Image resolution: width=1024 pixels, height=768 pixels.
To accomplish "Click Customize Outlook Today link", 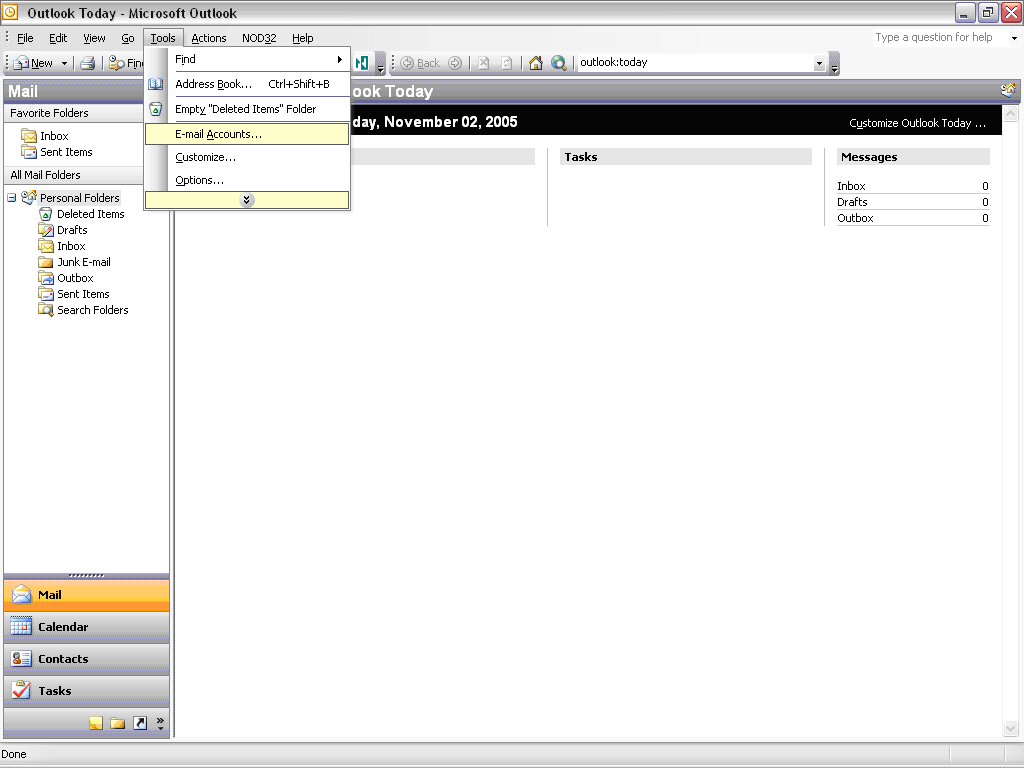I will point(917,123).
